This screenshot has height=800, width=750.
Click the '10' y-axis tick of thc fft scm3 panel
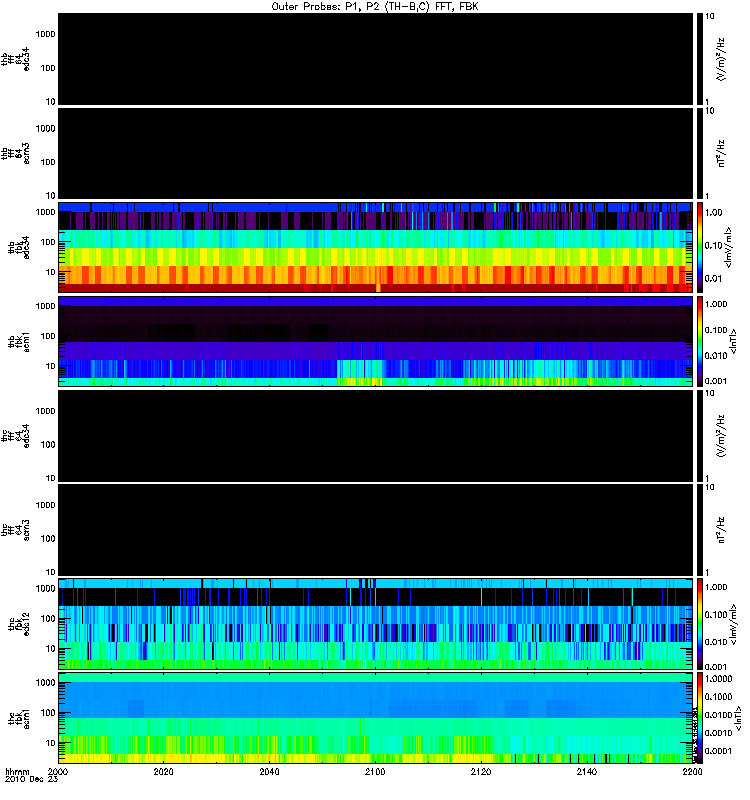(51, 572)
